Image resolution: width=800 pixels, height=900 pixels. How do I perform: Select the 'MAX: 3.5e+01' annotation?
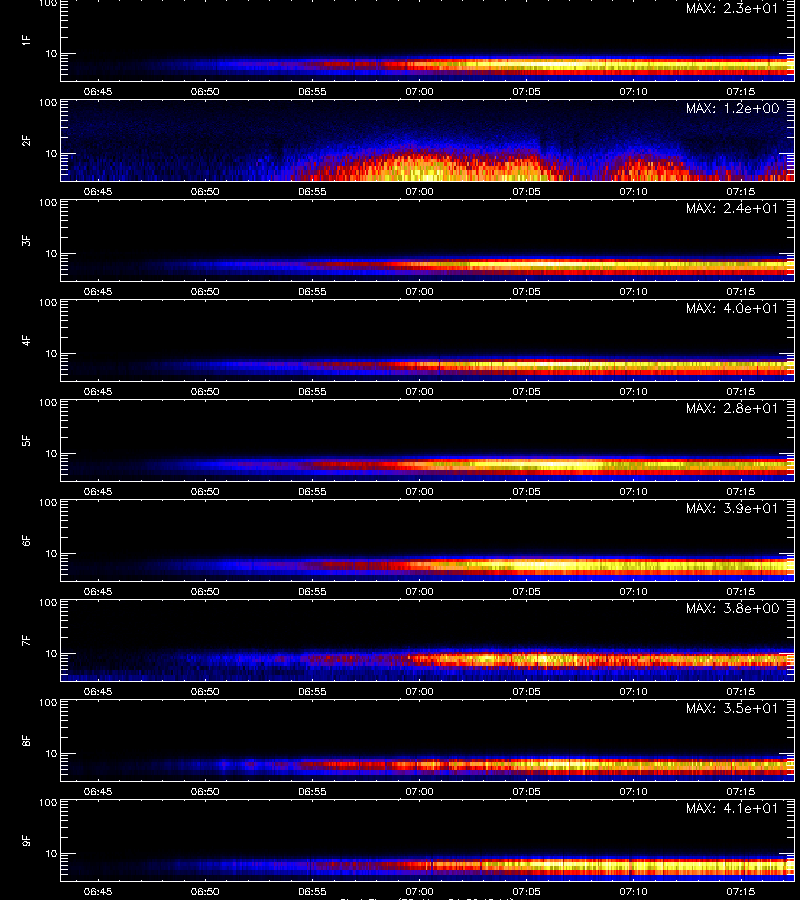[x=732, y=708]
